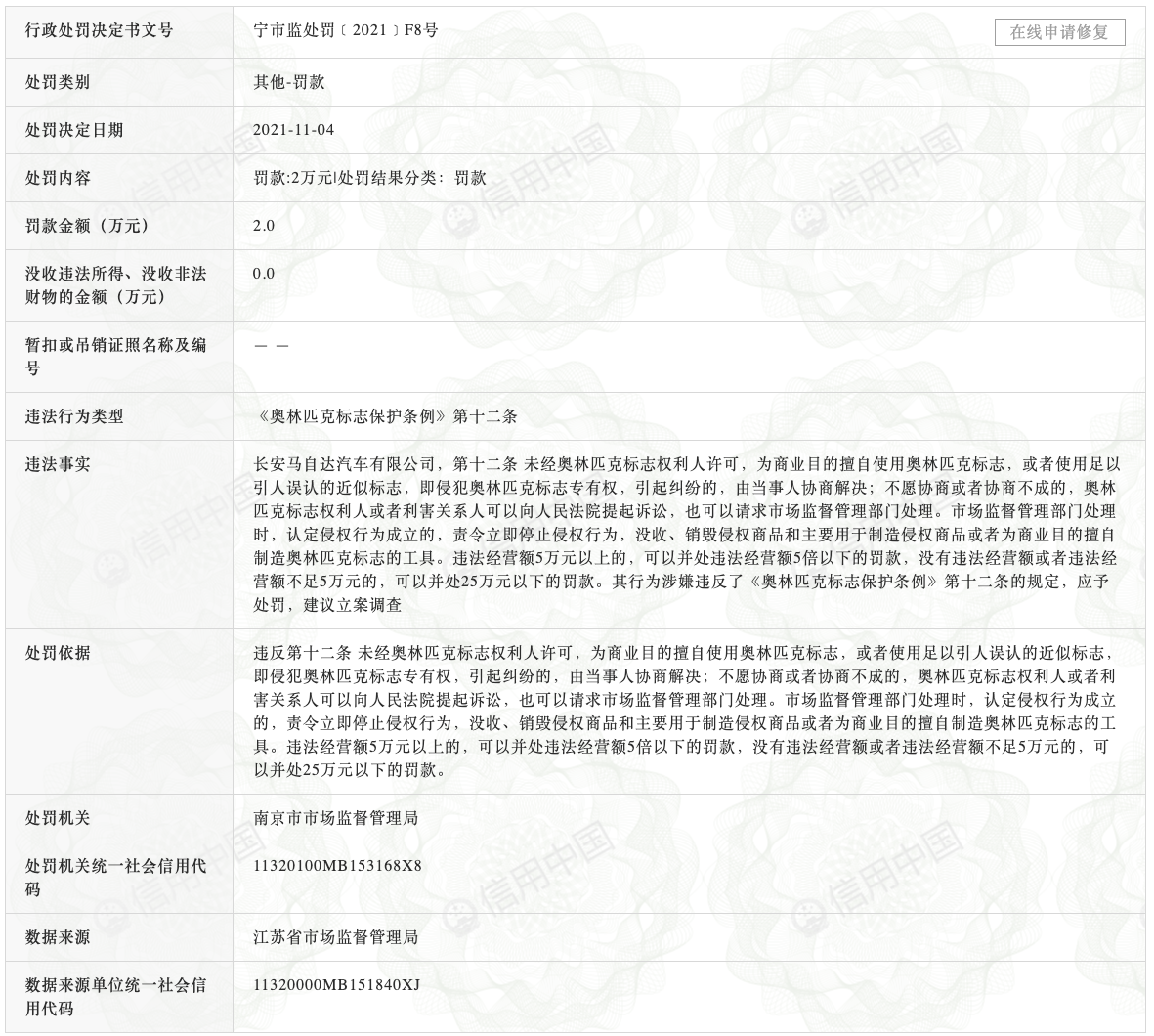The width and height of the screenshot is (1154, 1036).
Task: Click the value 江苏省市场监督管理局
Action: pos(335,936)
